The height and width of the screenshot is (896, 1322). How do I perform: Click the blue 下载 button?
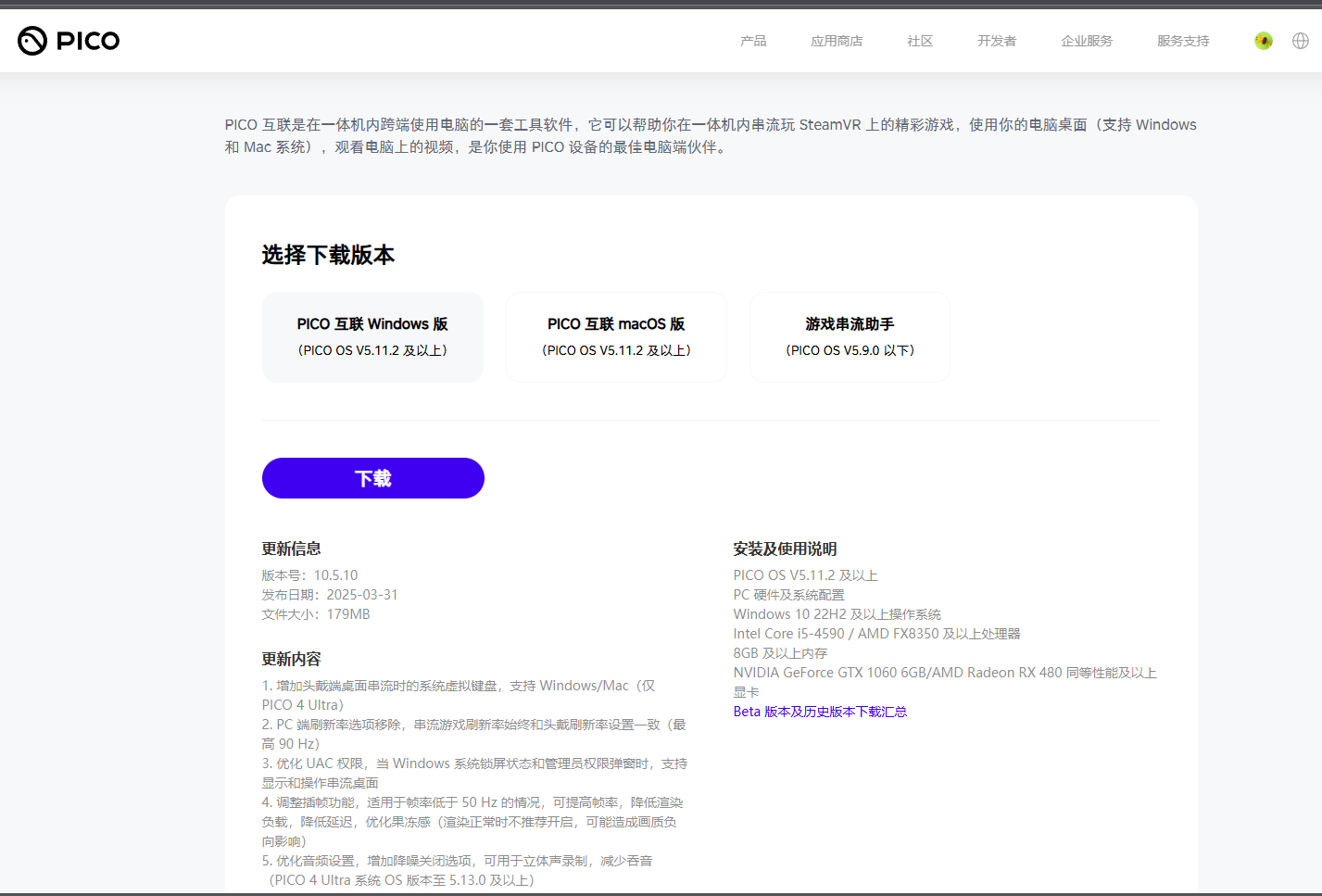373,478
